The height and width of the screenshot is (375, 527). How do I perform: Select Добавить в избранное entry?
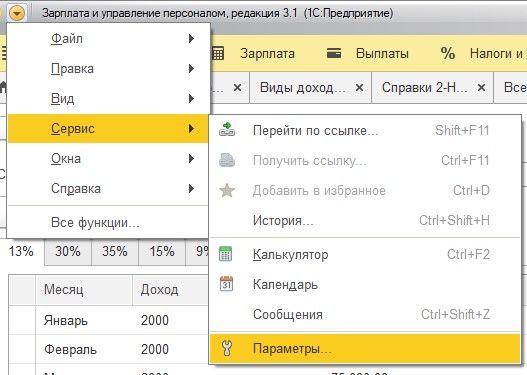coord(365,190)
